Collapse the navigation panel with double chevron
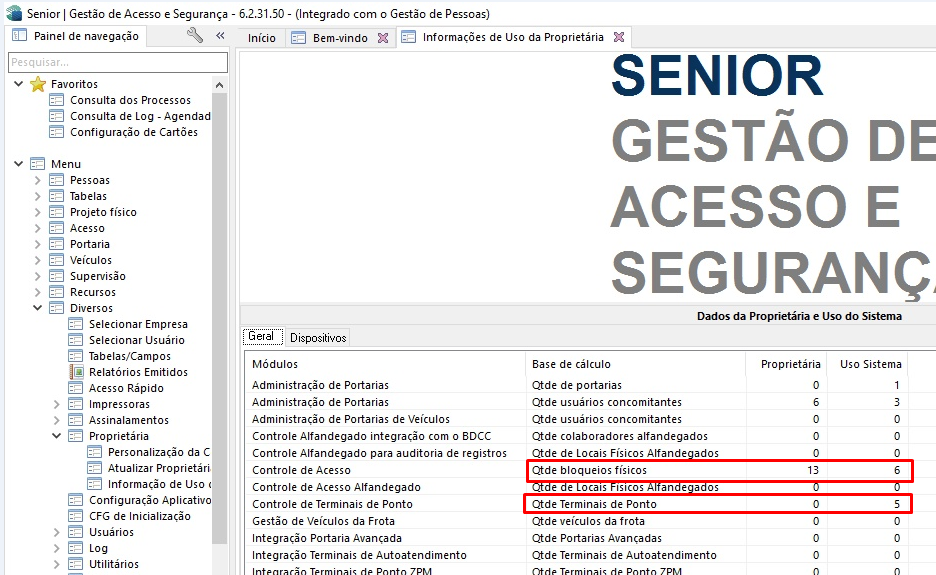This screenshot has height=575, width=936. tap(220, 35)
